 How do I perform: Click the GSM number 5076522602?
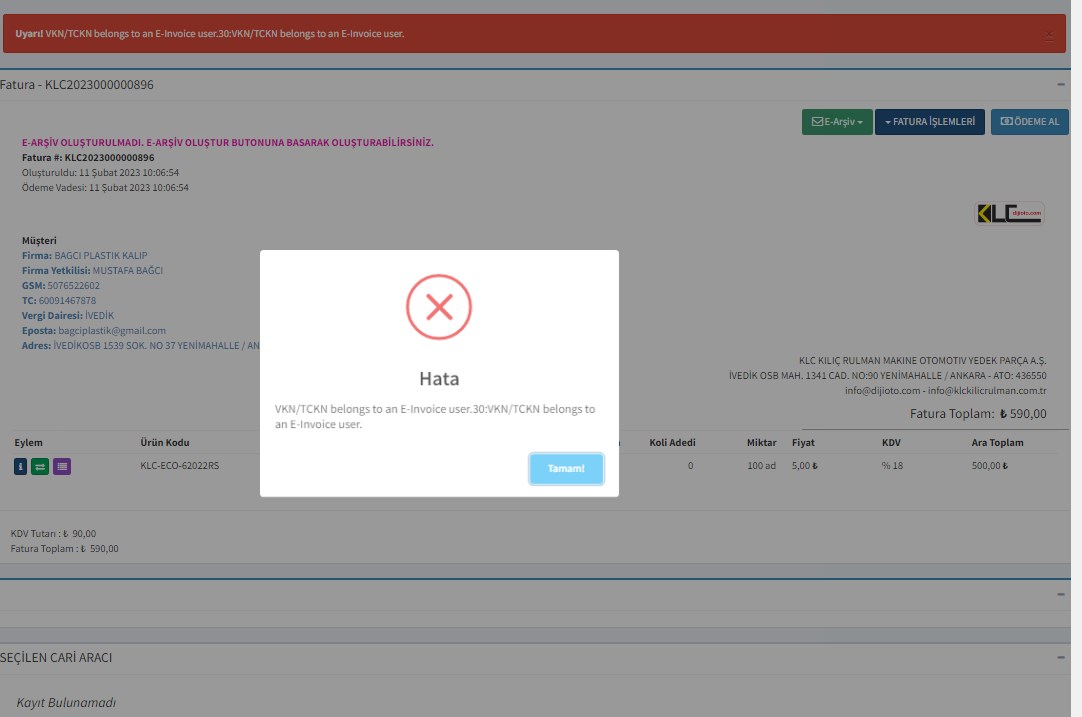73,286
